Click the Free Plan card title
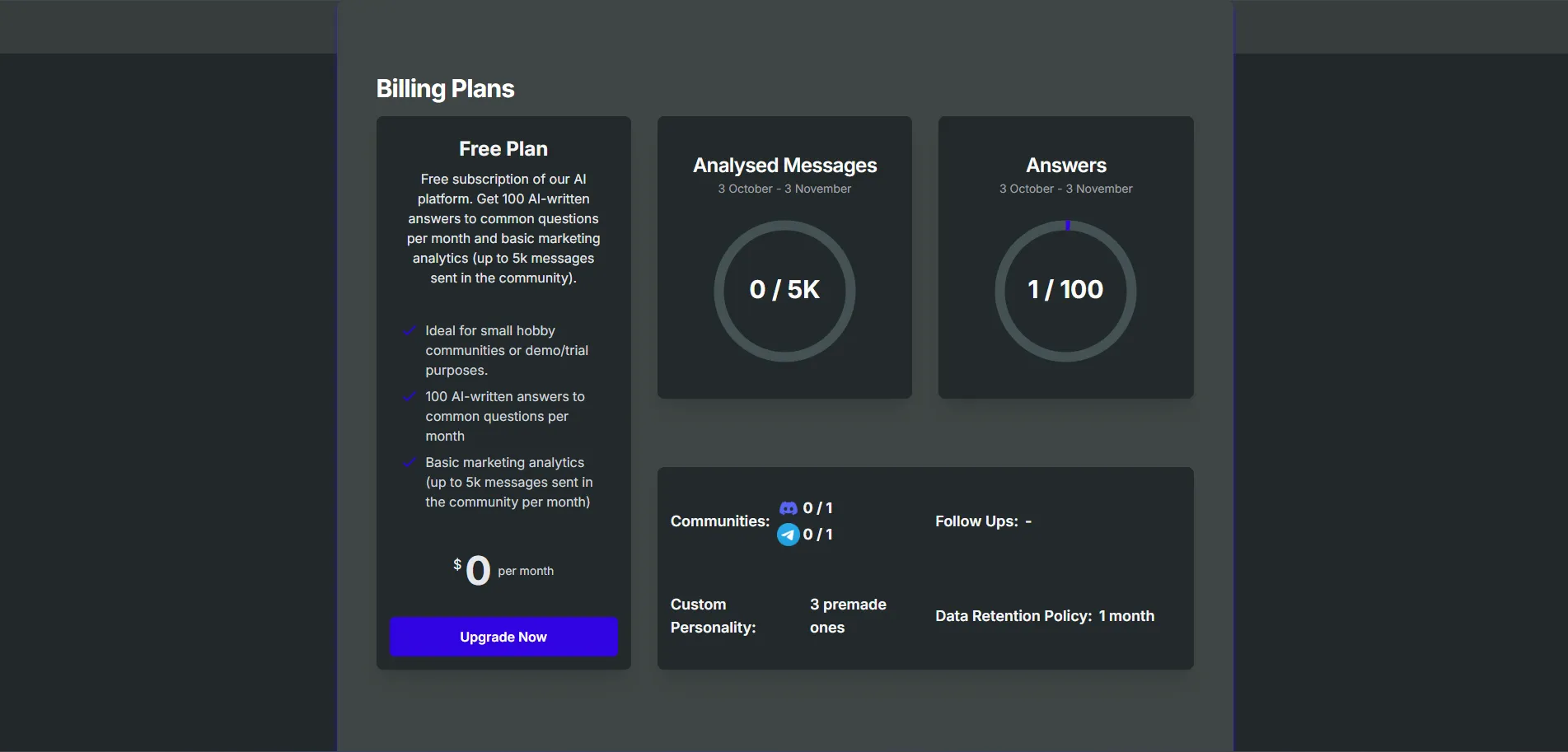Screen dimensions: 1568x752 tap(503, 149)
